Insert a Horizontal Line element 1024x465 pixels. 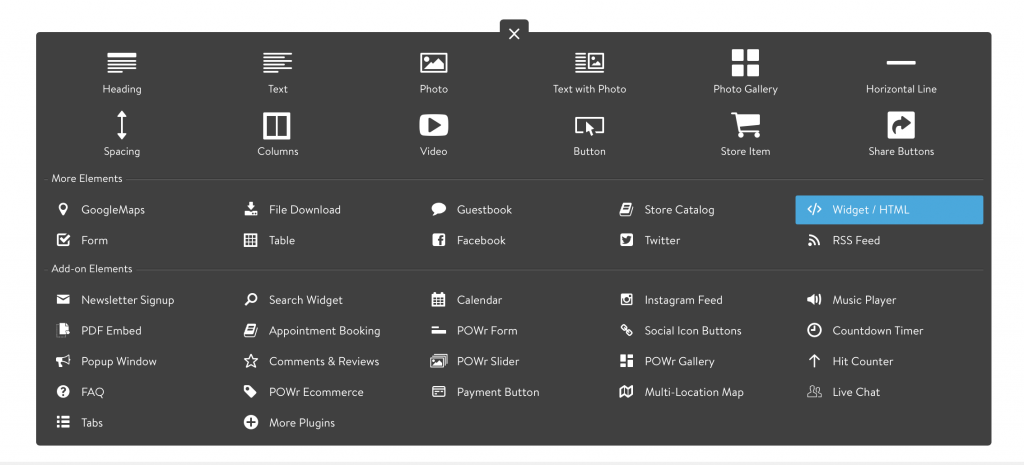point(901,63)
